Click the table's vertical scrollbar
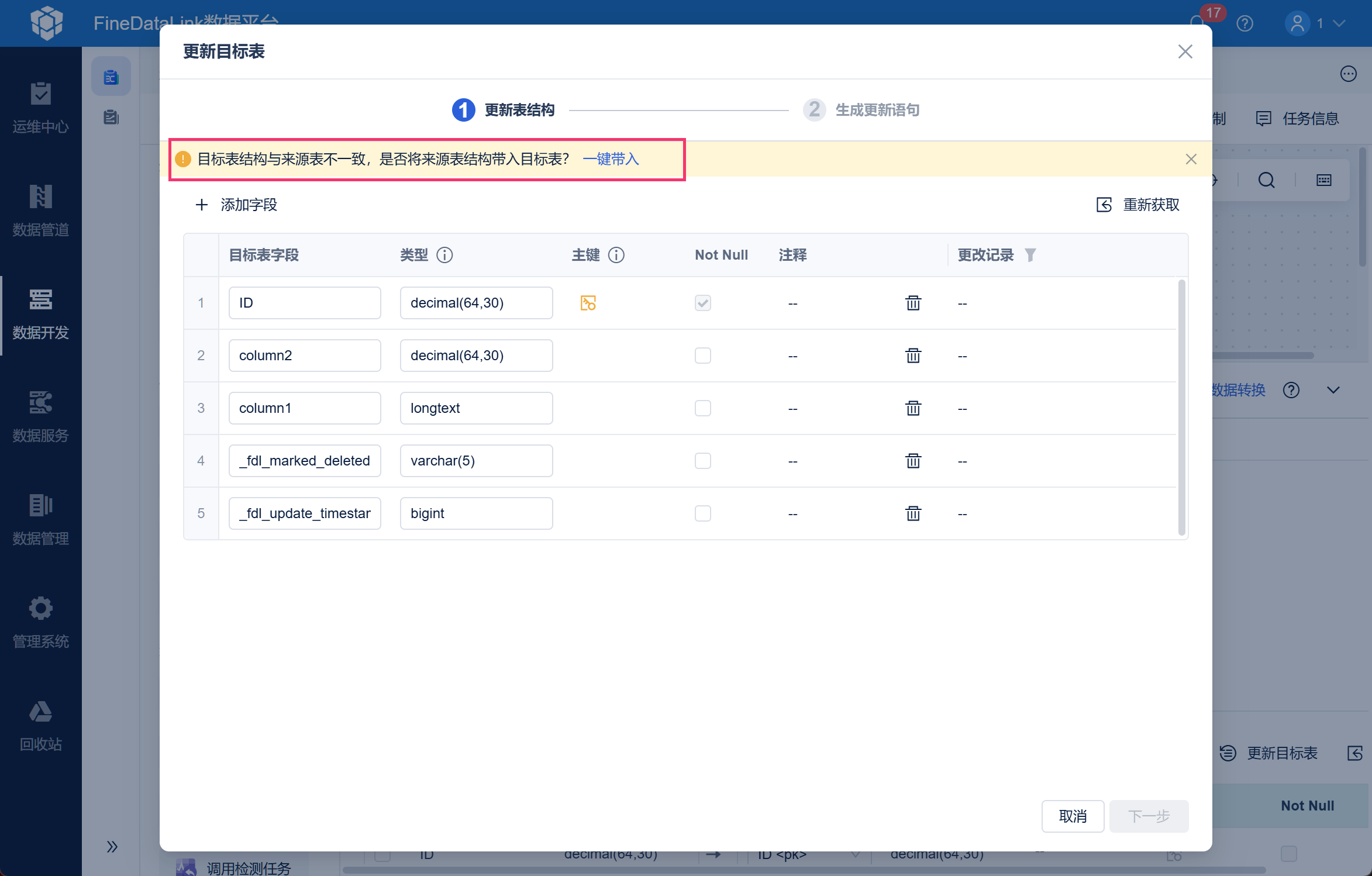 click(x=1182, y=408)
